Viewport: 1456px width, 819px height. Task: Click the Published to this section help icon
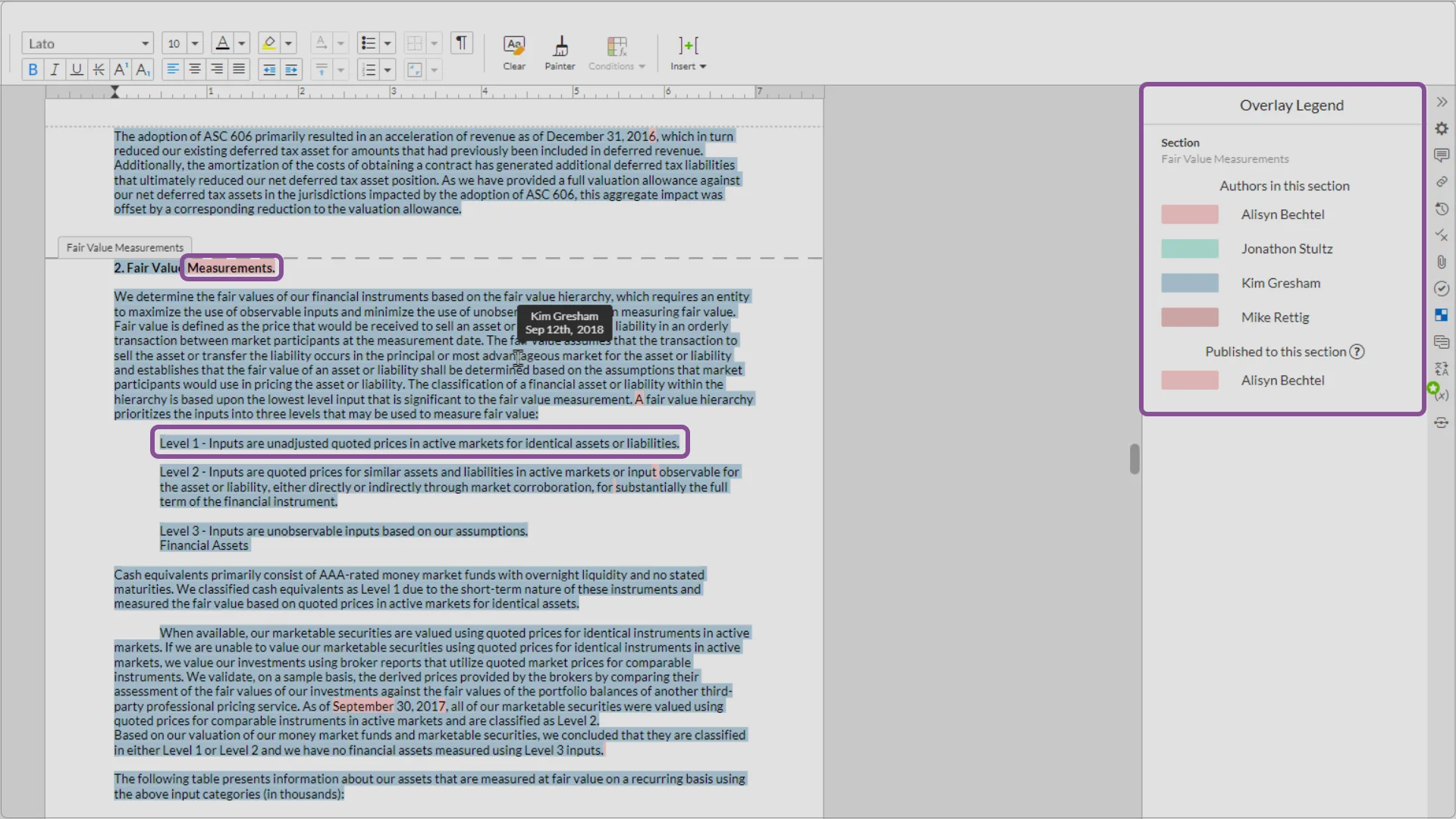click(1357, 351)
